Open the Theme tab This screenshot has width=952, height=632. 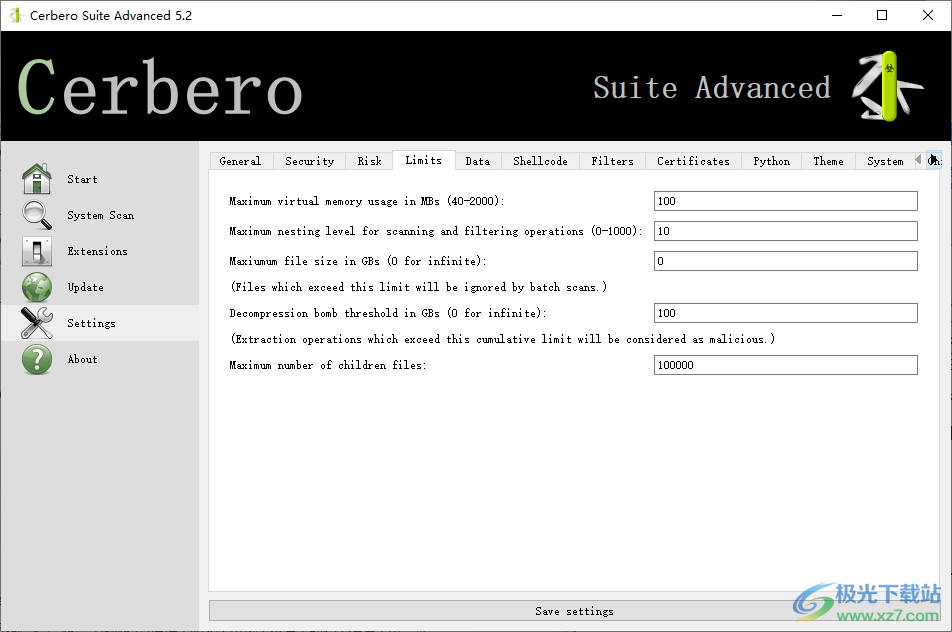(828, 161)
